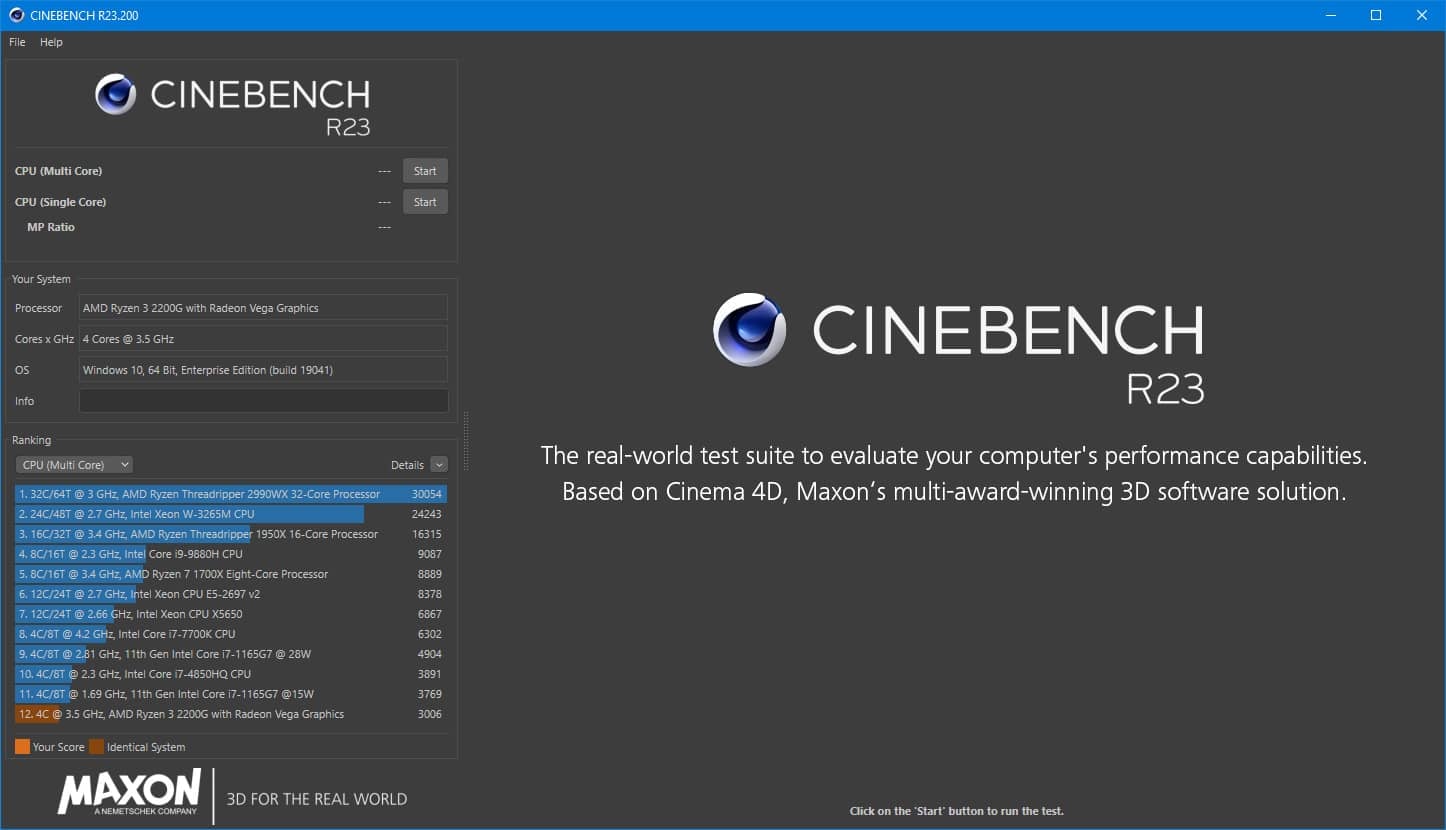The width and height of the screenshot is (1446, 830).
Task: Click the brown Identical System legend swatch
Action: (96, 746)
